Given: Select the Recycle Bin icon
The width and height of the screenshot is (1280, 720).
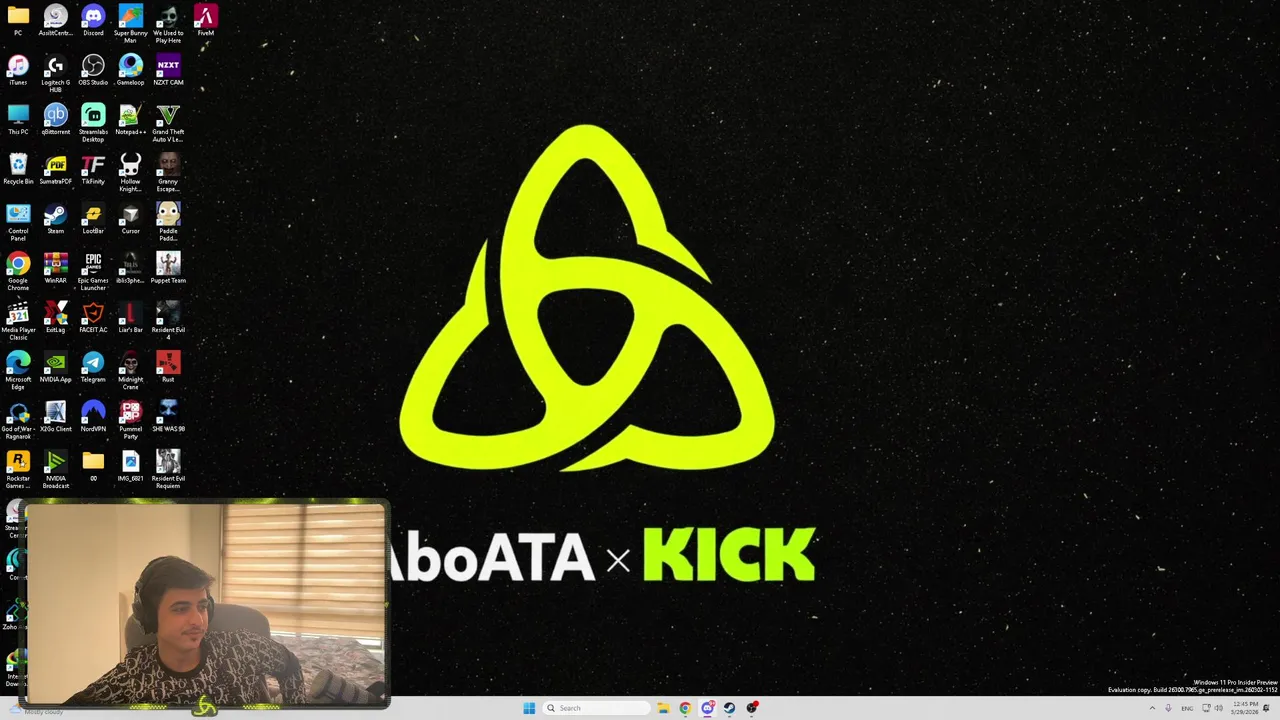Looking at the screenshot, I should [x=18, y=169].
